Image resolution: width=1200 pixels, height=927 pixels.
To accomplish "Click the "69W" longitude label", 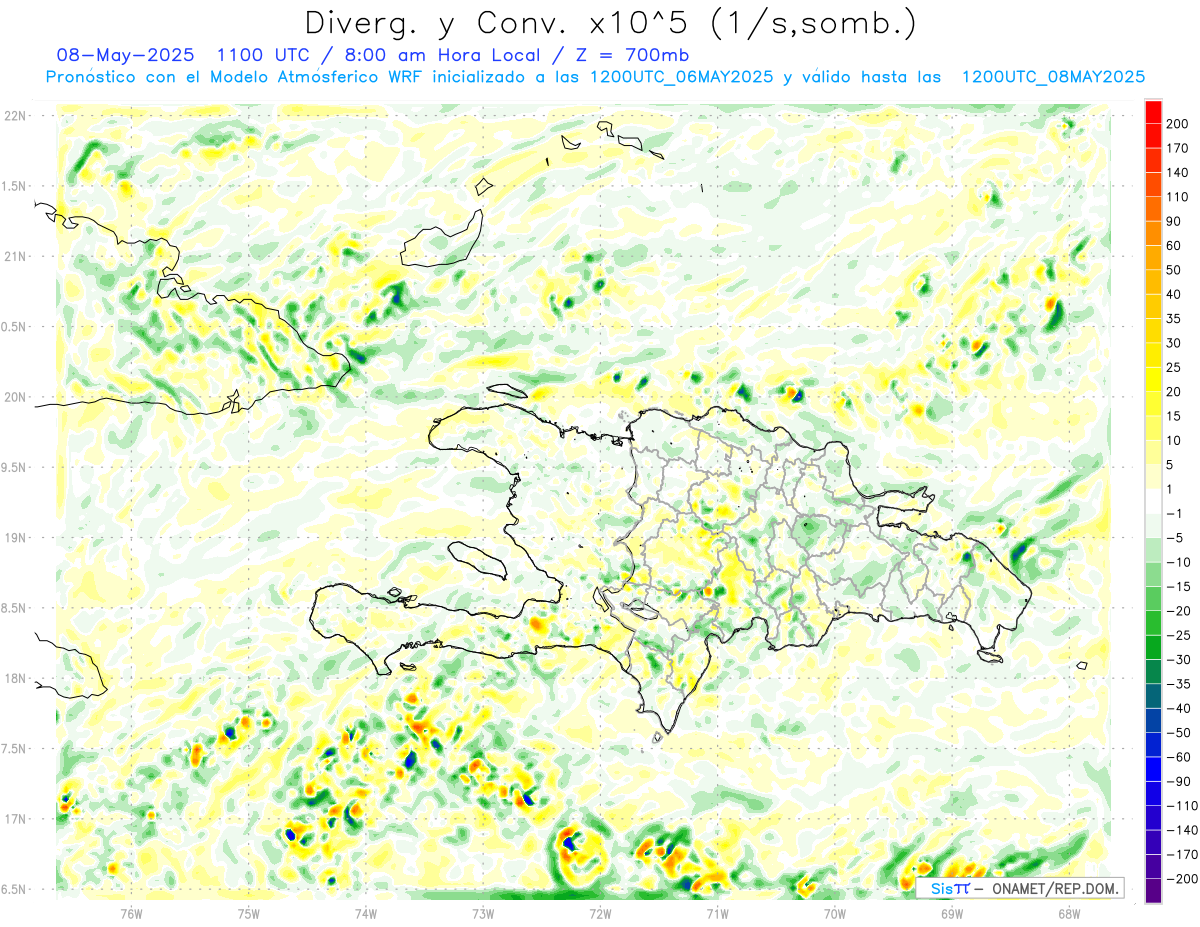I will click(x=952, y=912).
